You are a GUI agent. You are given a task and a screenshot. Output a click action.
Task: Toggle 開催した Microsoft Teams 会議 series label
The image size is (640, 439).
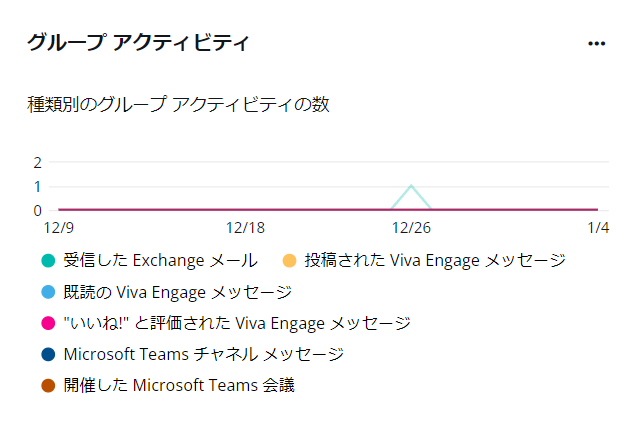(x=179, y=385)
